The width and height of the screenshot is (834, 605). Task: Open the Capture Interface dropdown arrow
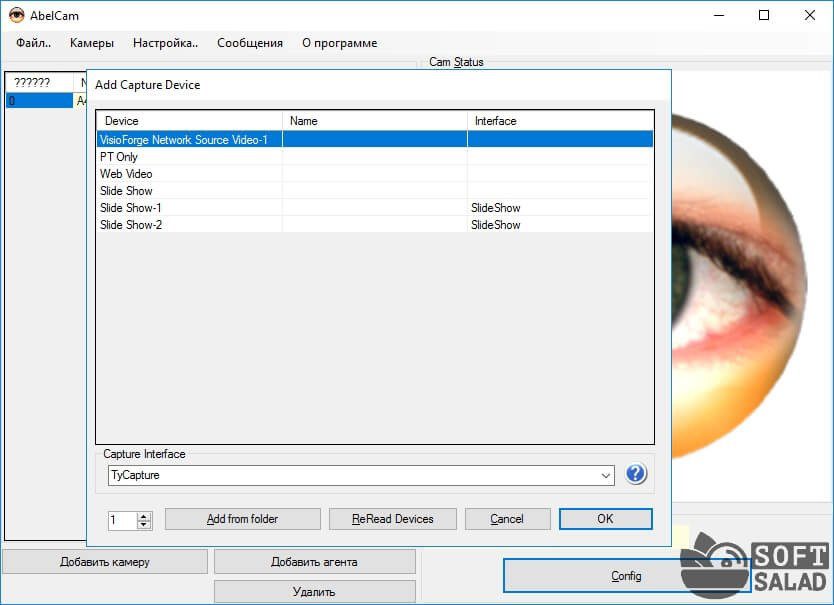(605, 475)
